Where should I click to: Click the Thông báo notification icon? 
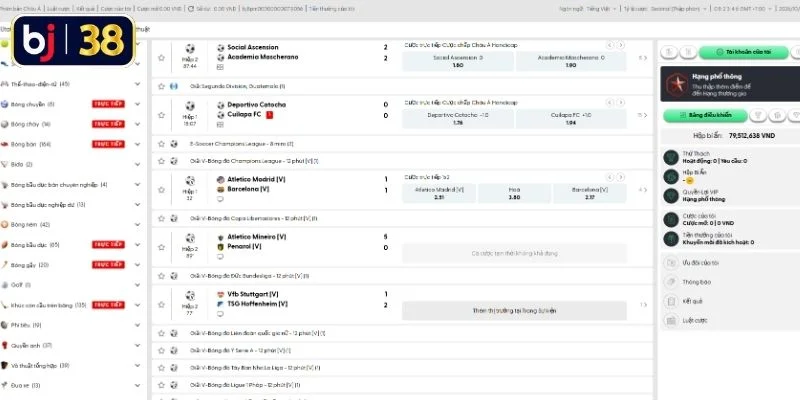pos(670,282)
